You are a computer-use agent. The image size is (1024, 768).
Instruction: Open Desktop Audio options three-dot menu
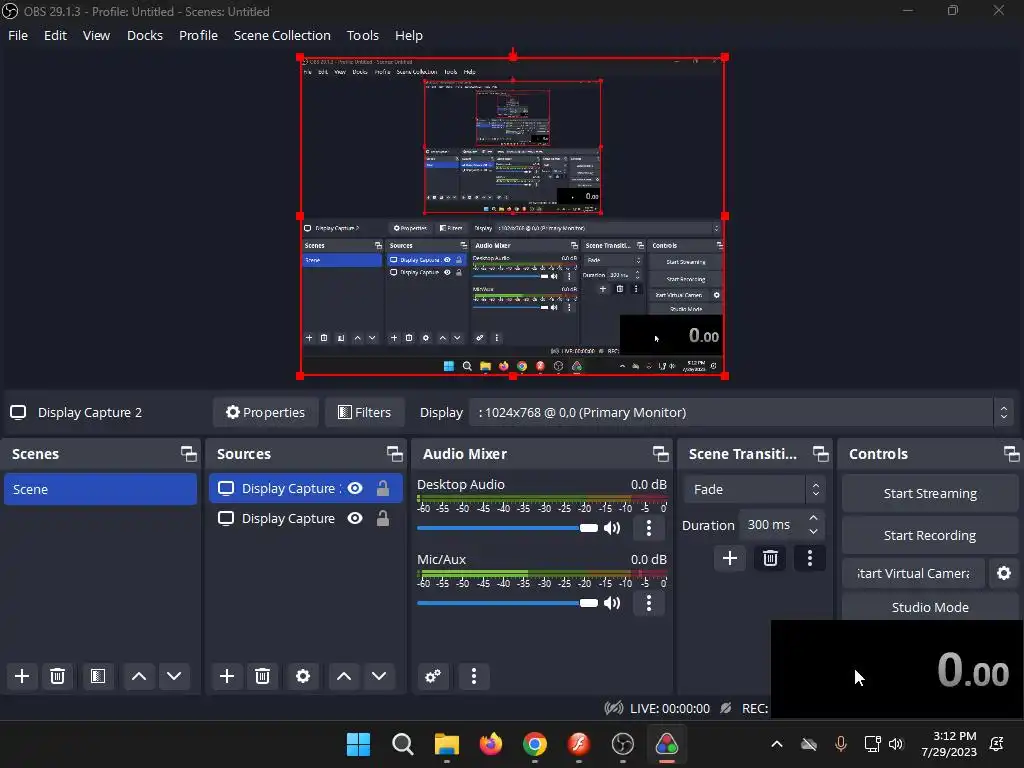[648, 528]
